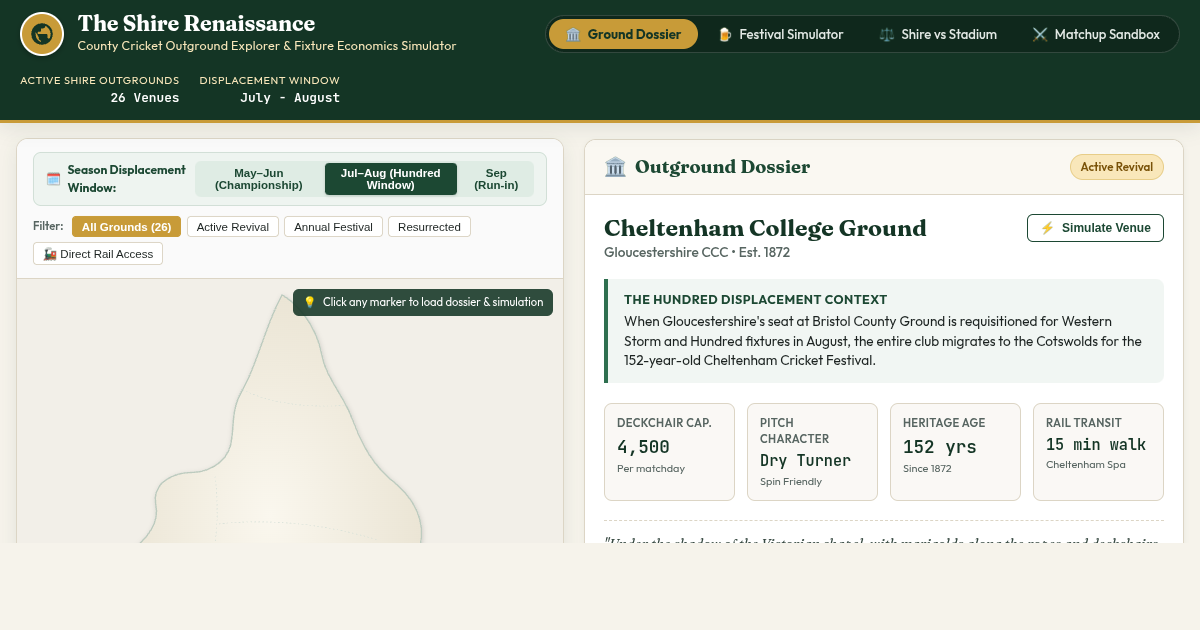Viewport: 1200px width, 630px height.
Task: Filter grounds by Annual Festival
Action: tap(334, 227)
